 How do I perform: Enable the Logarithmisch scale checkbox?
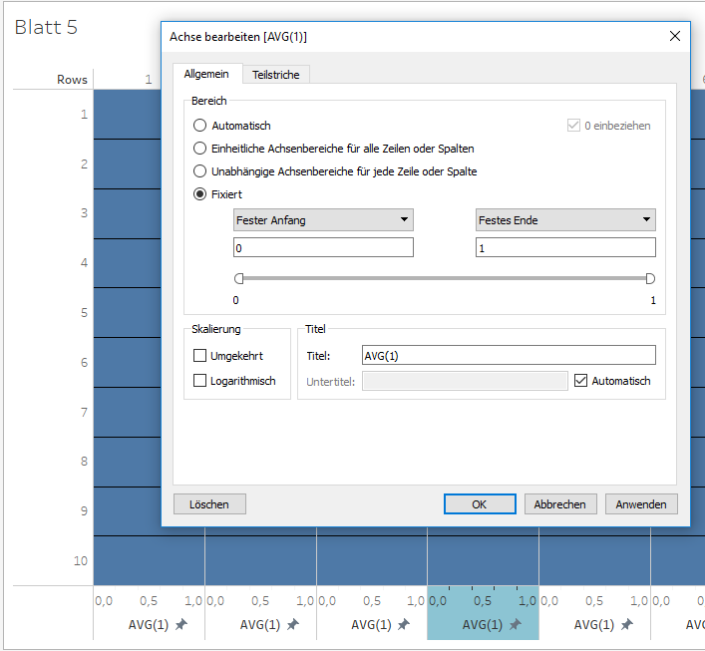(x=200, y=381)
